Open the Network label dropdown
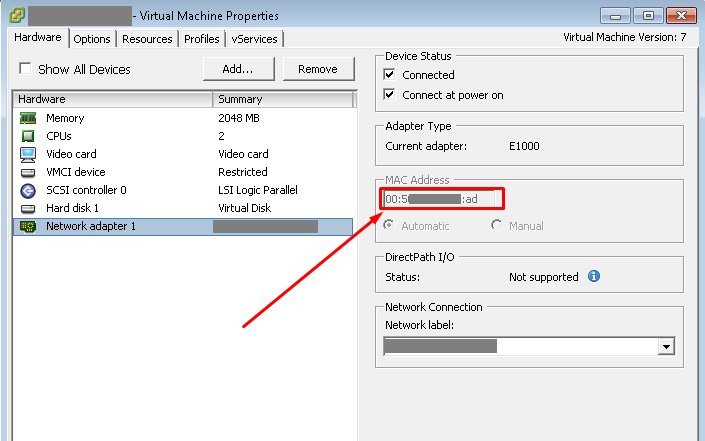 click(x=664, y=346)
